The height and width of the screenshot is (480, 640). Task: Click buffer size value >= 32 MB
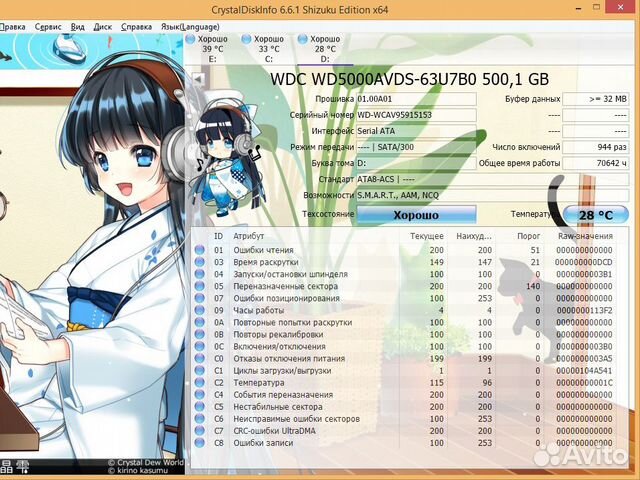[x=596, y=99]
